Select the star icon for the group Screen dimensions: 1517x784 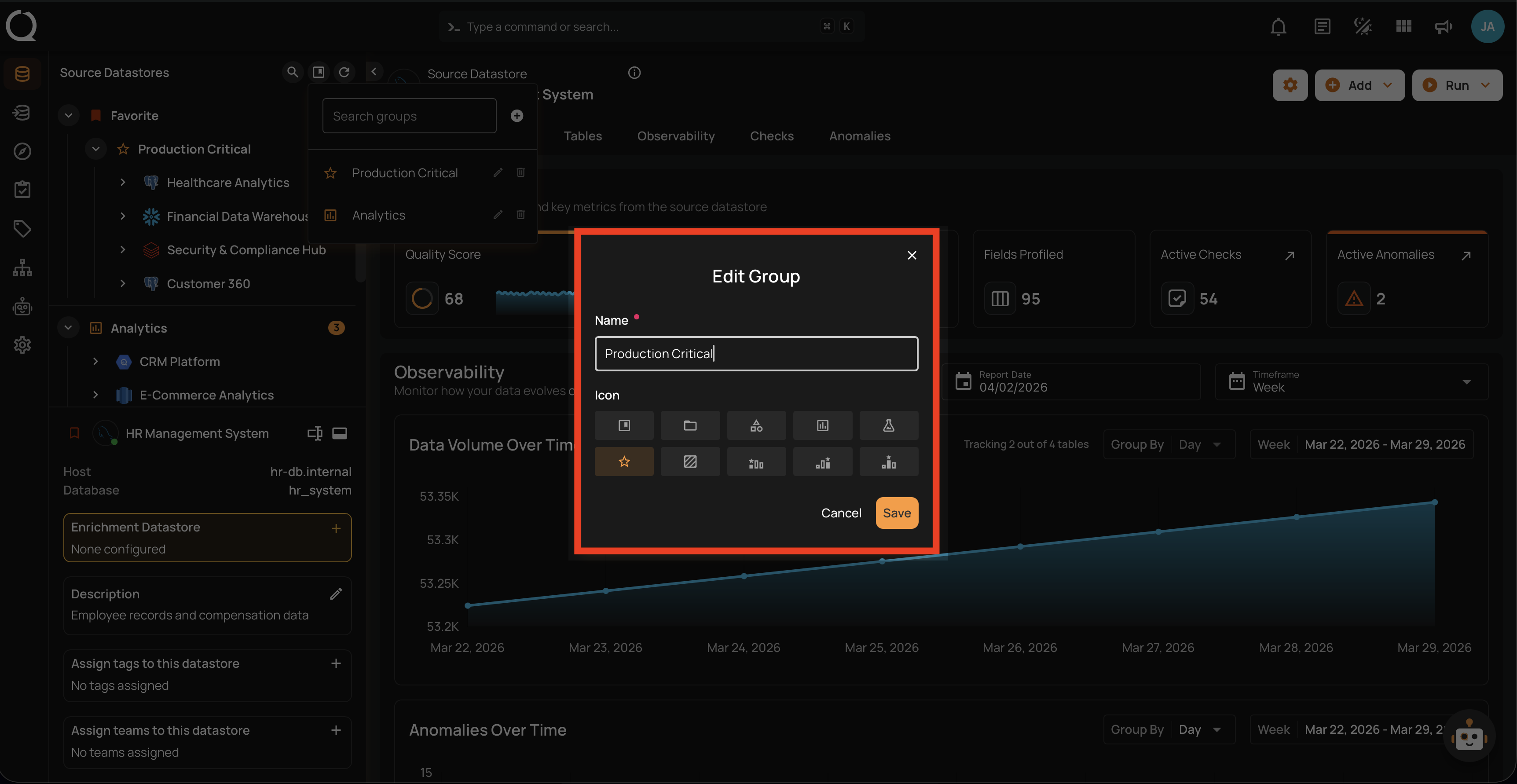[623, 461]
